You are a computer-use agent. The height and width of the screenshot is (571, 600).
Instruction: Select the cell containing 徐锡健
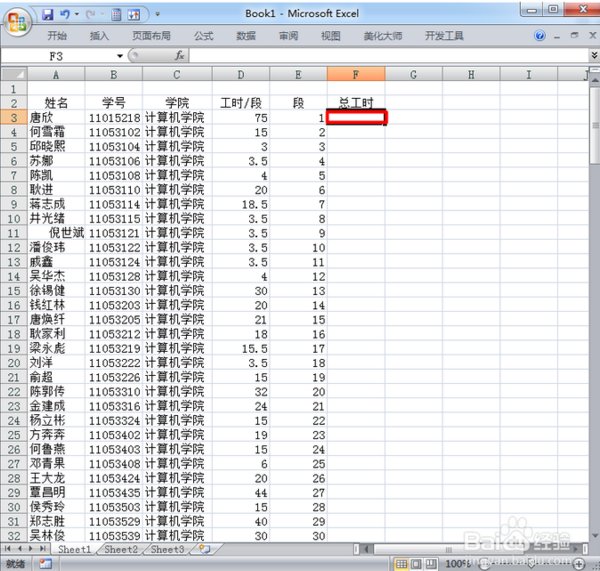(56, 290)
